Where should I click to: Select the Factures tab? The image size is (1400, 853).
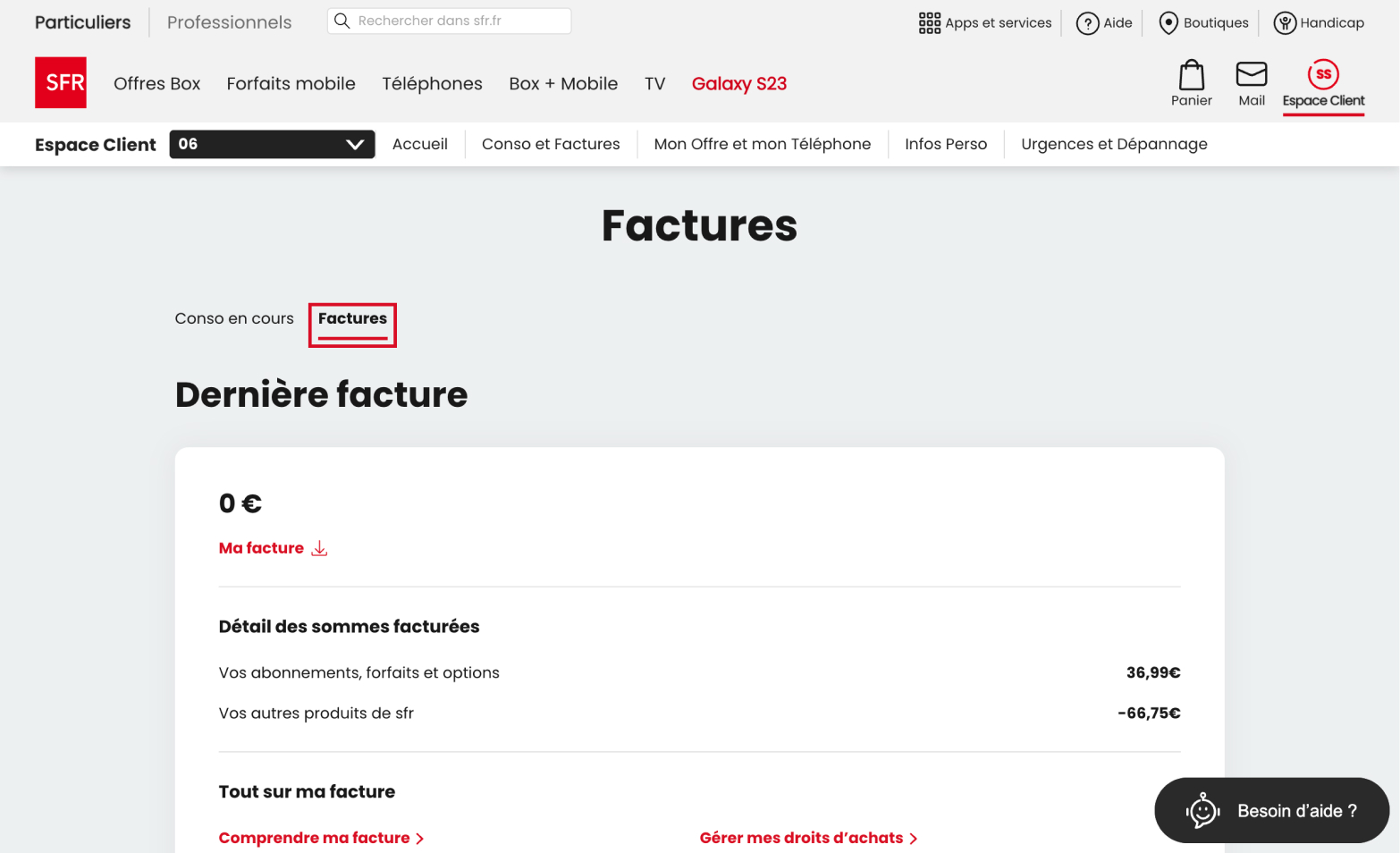(352, 318)
